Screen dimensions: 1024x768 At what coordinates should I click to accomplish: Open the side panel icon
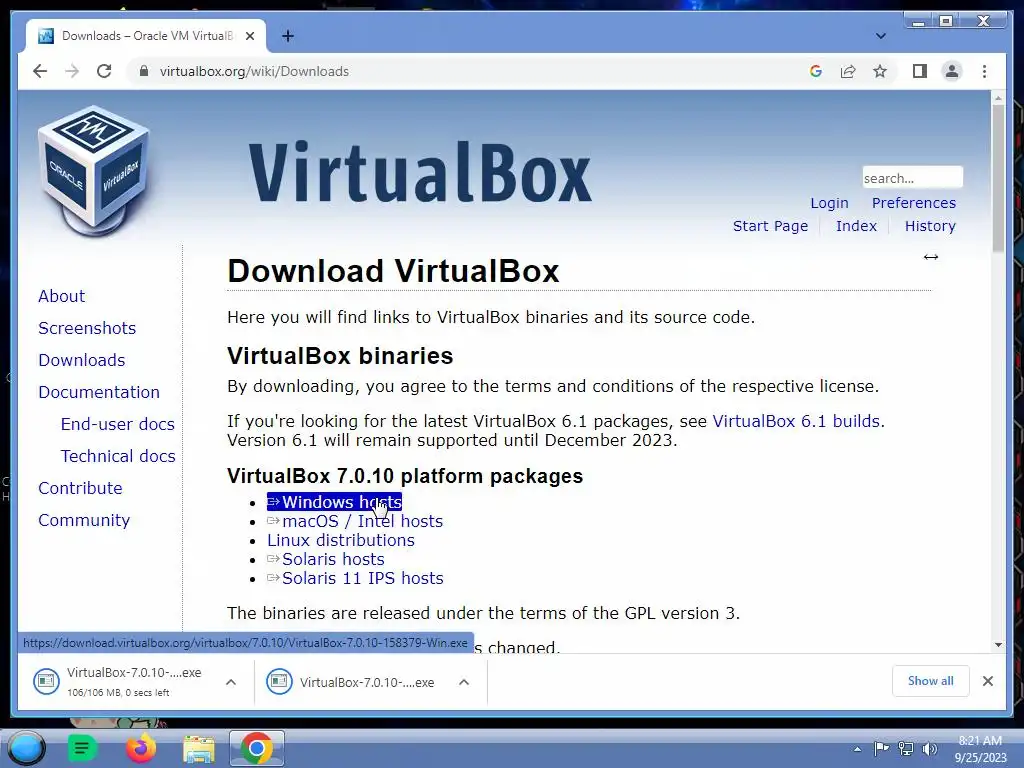920,71
